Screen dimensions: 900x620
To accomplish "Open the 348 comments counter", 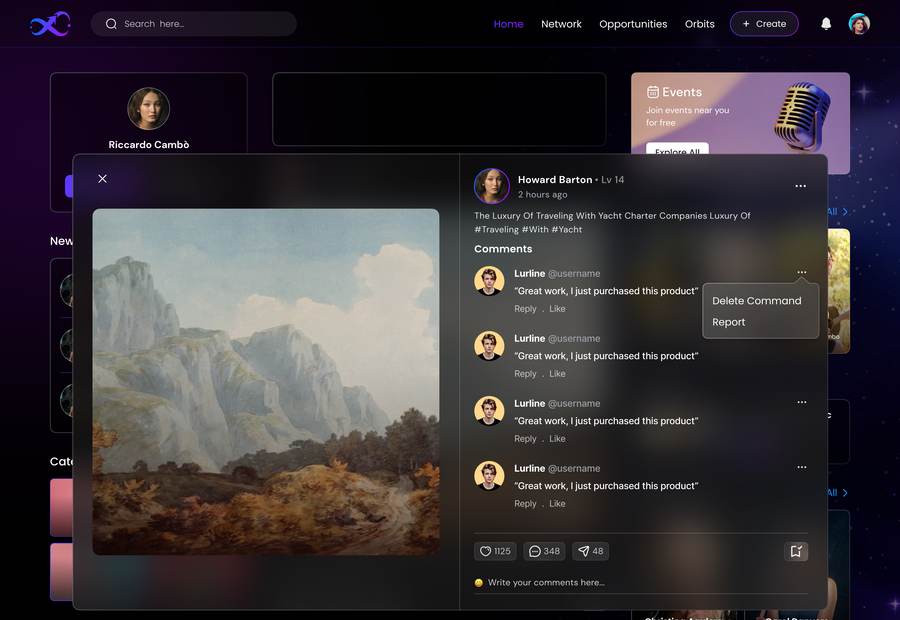I will tap(544, 551).
